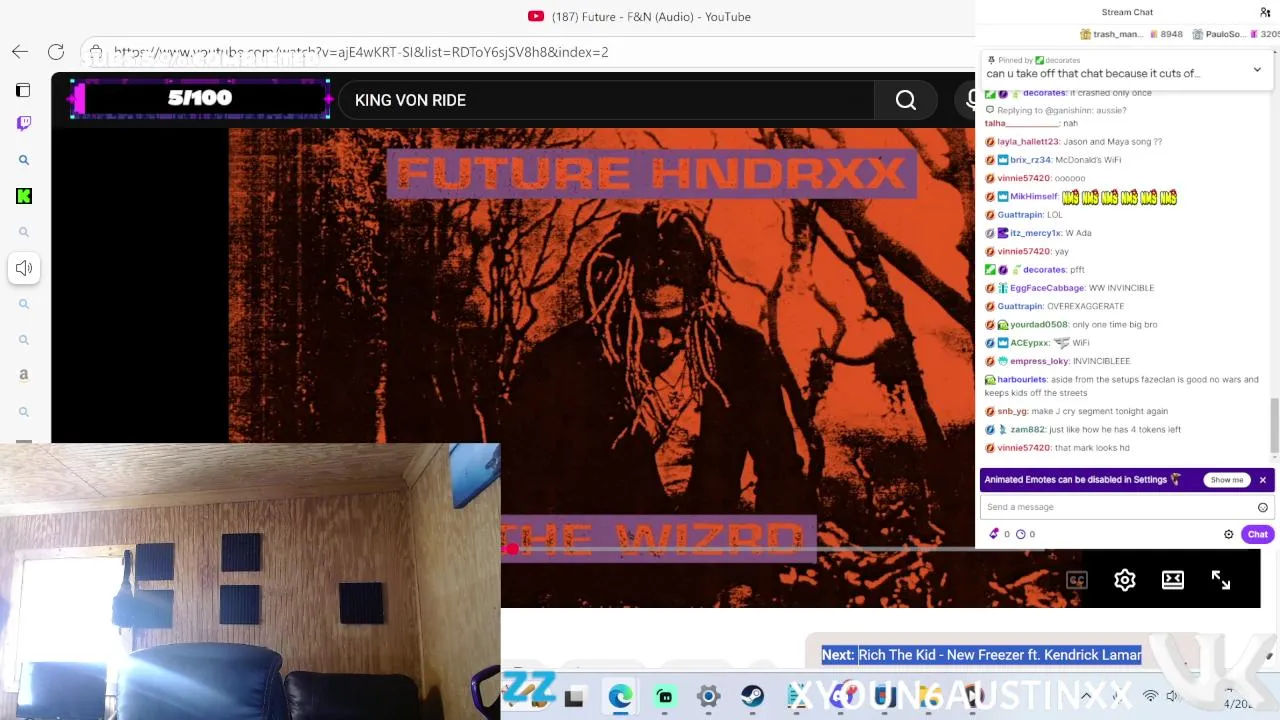Toggle closed captions on the video
1280x720 pixels.
pos(1077,580)
